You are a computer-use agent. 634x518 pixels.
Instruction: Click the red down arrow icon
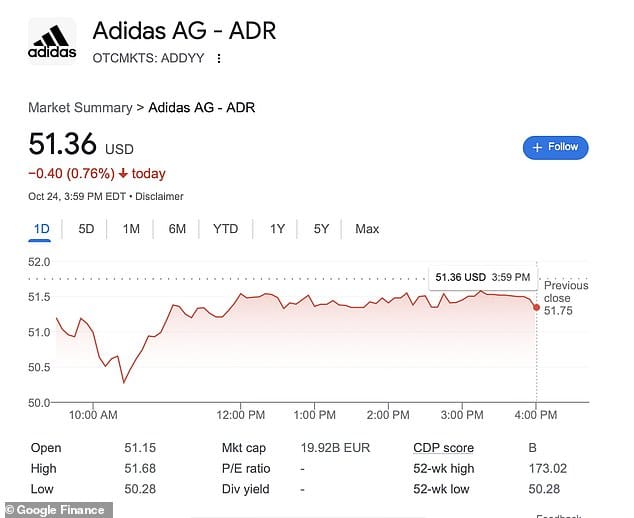(123, 174)
